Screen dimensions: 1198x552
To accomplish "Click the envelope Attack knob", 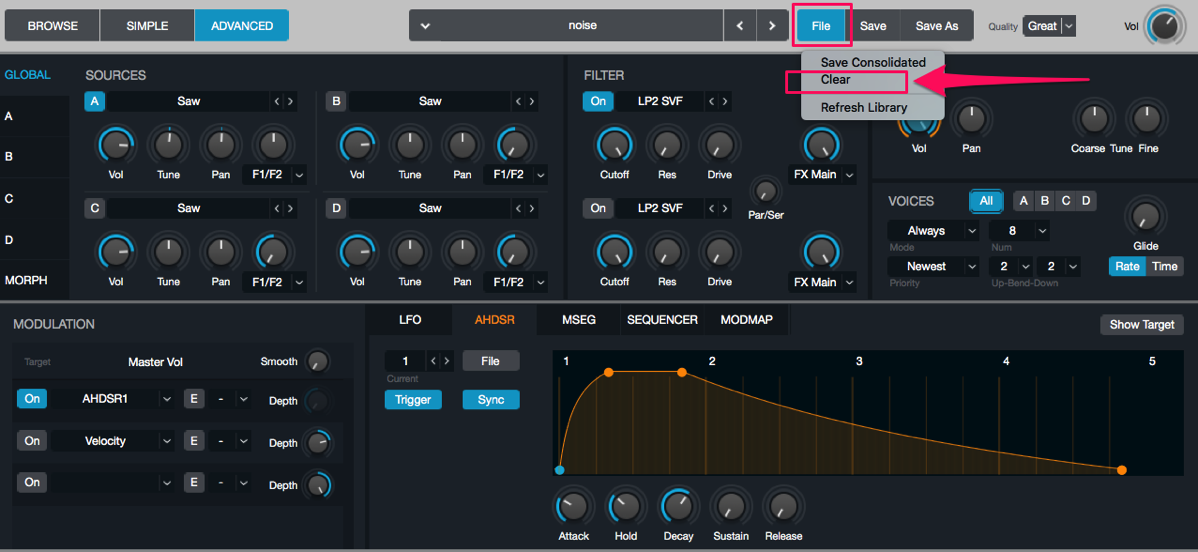I will [x=574, y=506].
